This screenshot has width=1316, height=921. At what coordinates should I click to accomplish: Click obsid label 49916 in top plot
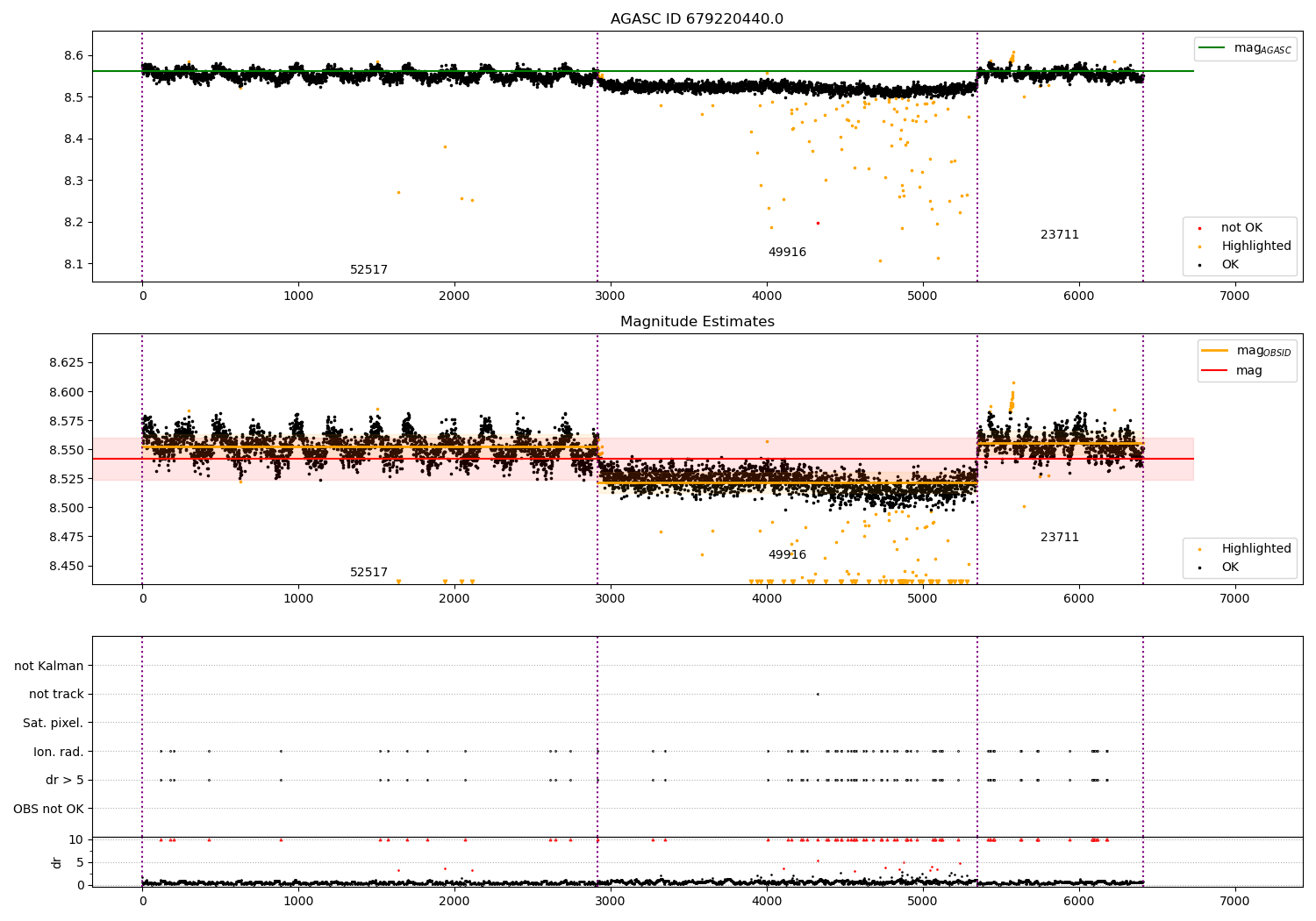787,253
